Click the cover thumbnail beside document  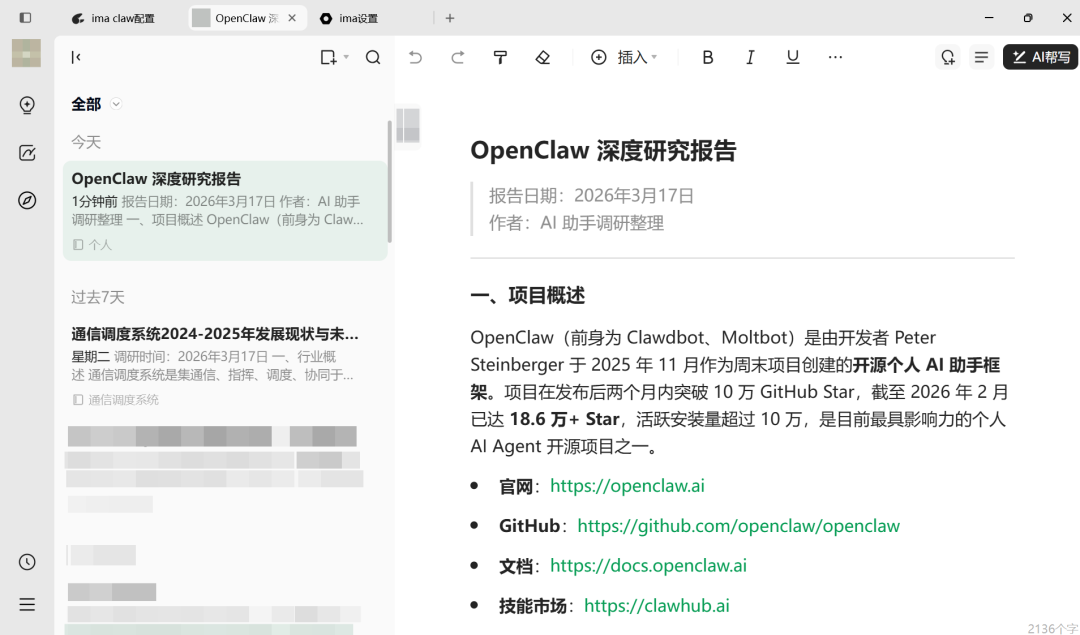408,126
